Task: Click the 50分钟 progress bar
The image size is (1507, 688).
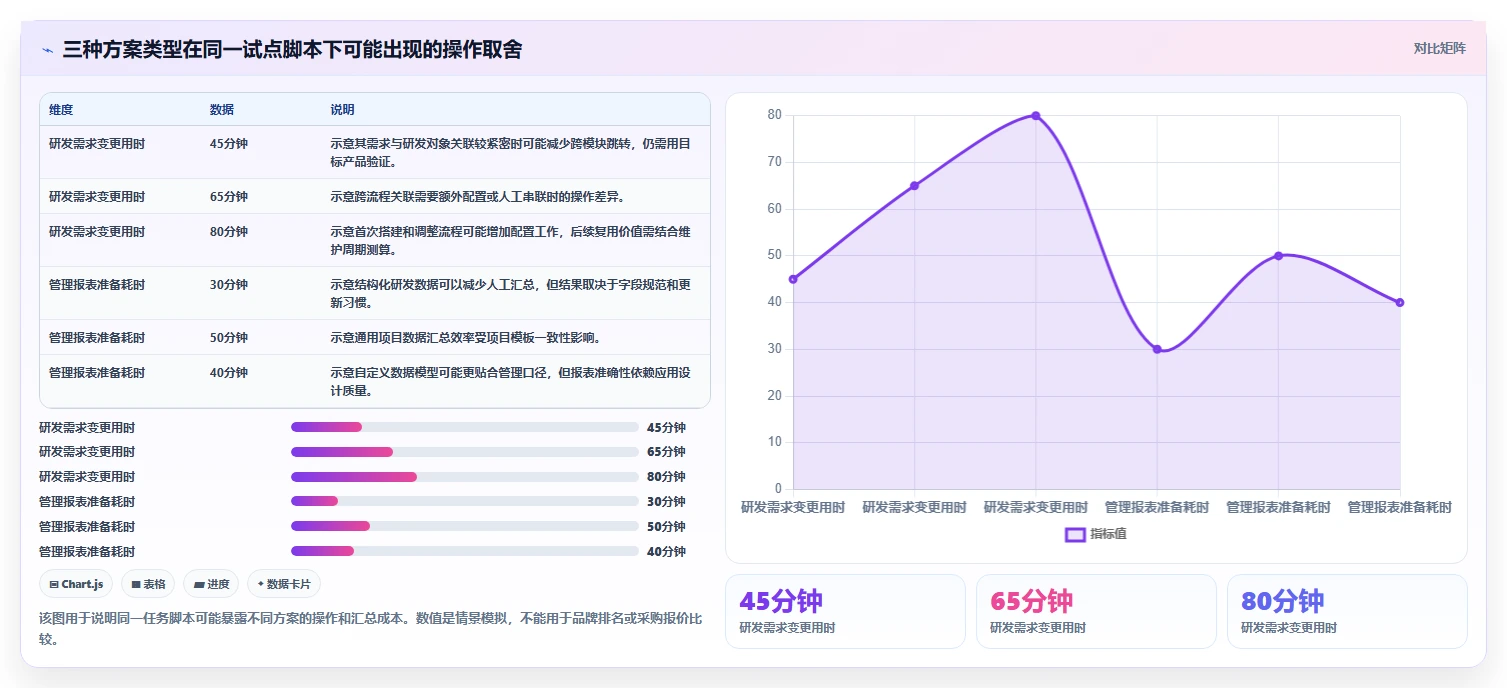Action: click(x=464, y=526)
